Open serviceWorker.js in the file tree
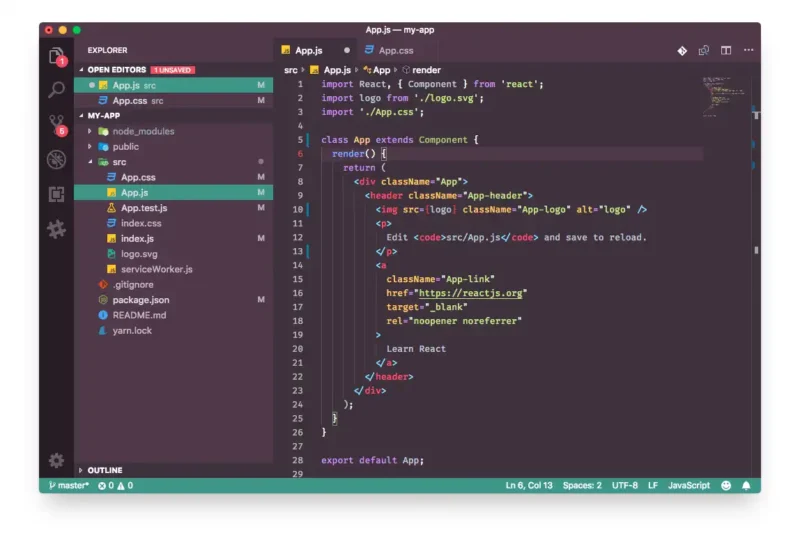 (x=173, y=269)
